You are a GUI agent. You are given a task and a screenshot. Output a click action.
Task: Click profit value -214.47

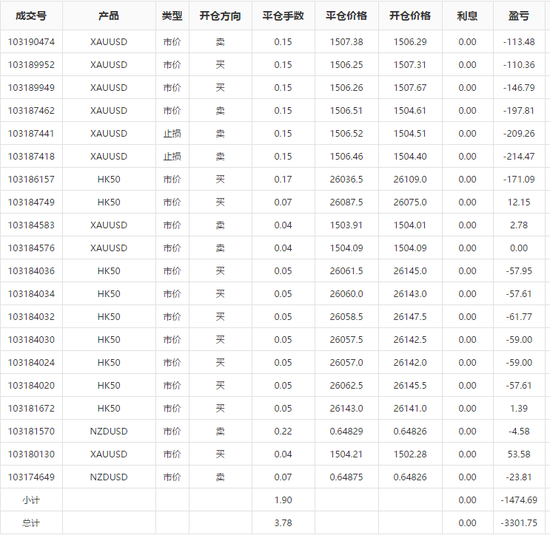tap(519, 156)
